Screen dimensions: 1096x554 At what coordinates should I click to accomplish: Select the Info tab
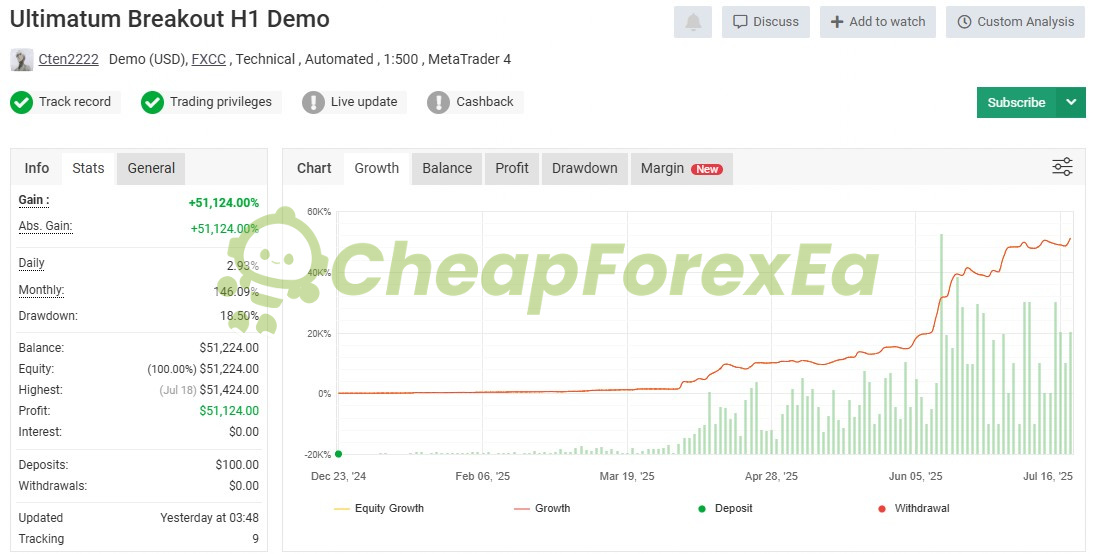click(36, 168)
